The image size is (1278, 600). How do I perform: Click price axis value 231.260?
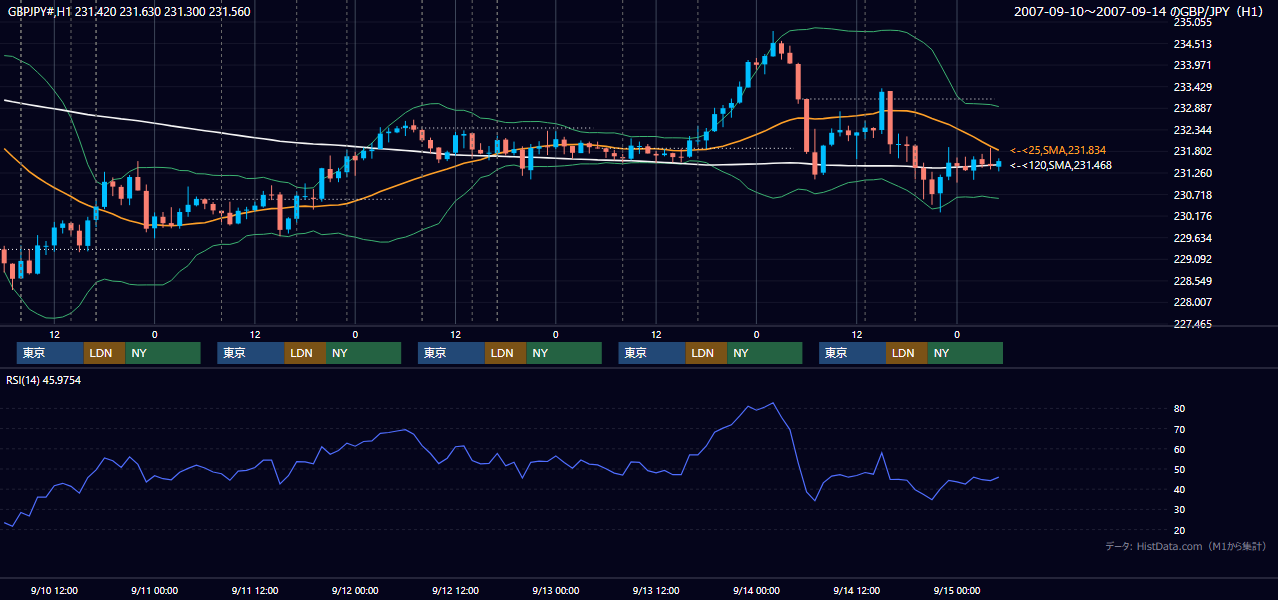point(1192,173)
